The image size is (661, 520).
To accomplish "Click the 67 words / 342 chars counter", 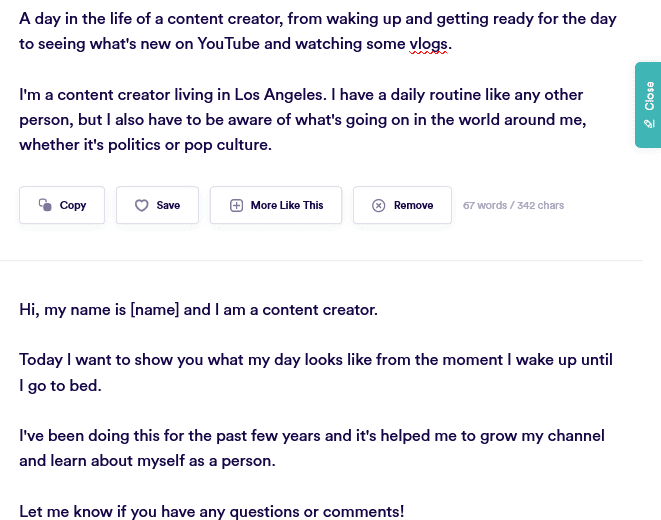I will (513, 205).
